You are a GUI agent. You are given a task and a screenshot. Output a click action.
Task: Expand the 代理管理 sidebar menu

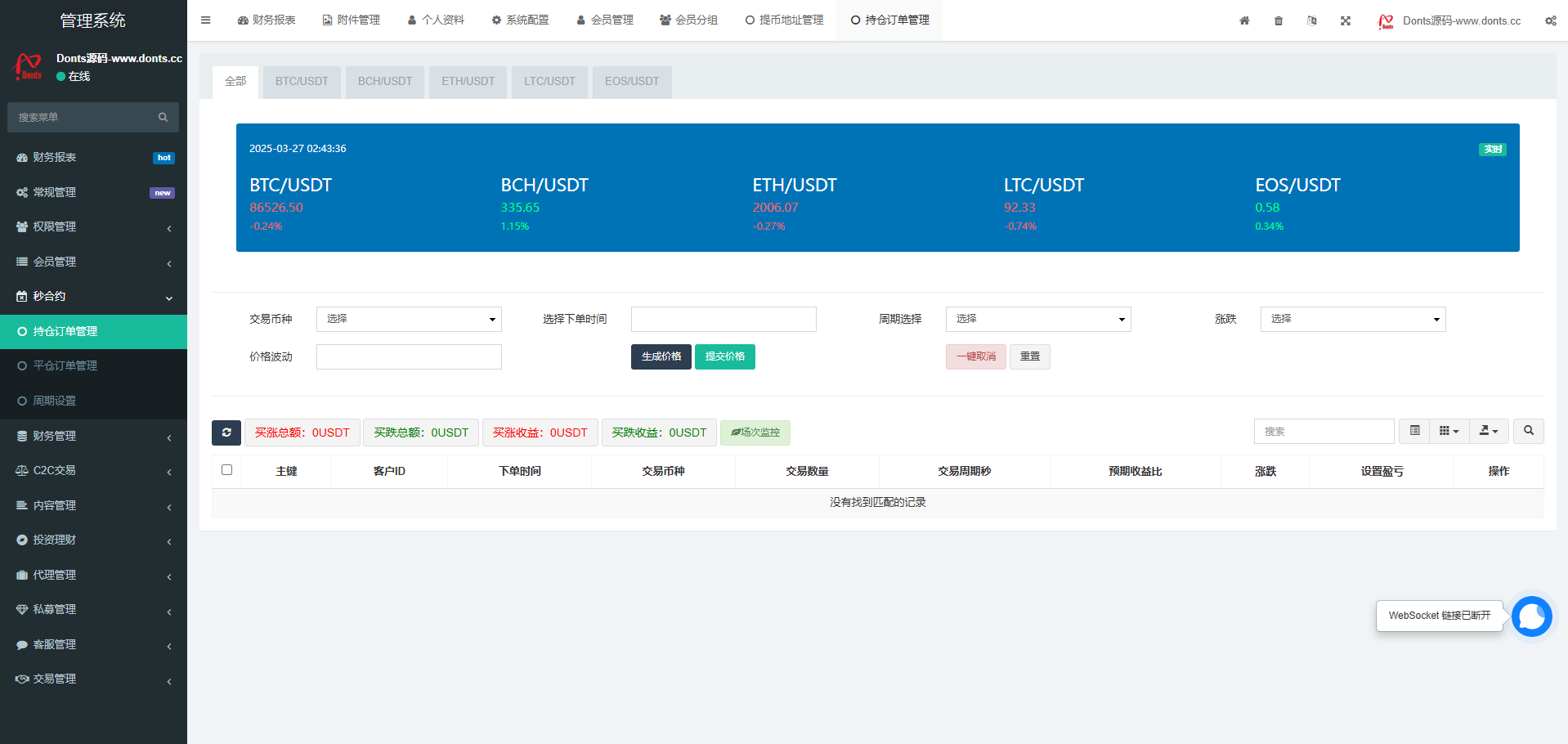pyautogui.click(x=93, y=576)
